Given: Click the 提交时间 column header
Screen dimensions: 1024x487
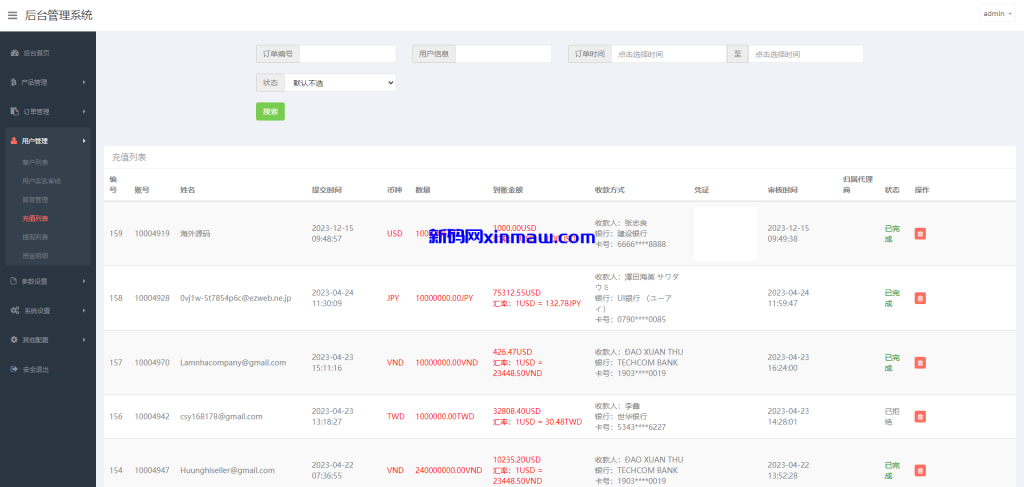Looking at the screenshot, I should click(x=327, y=190).
